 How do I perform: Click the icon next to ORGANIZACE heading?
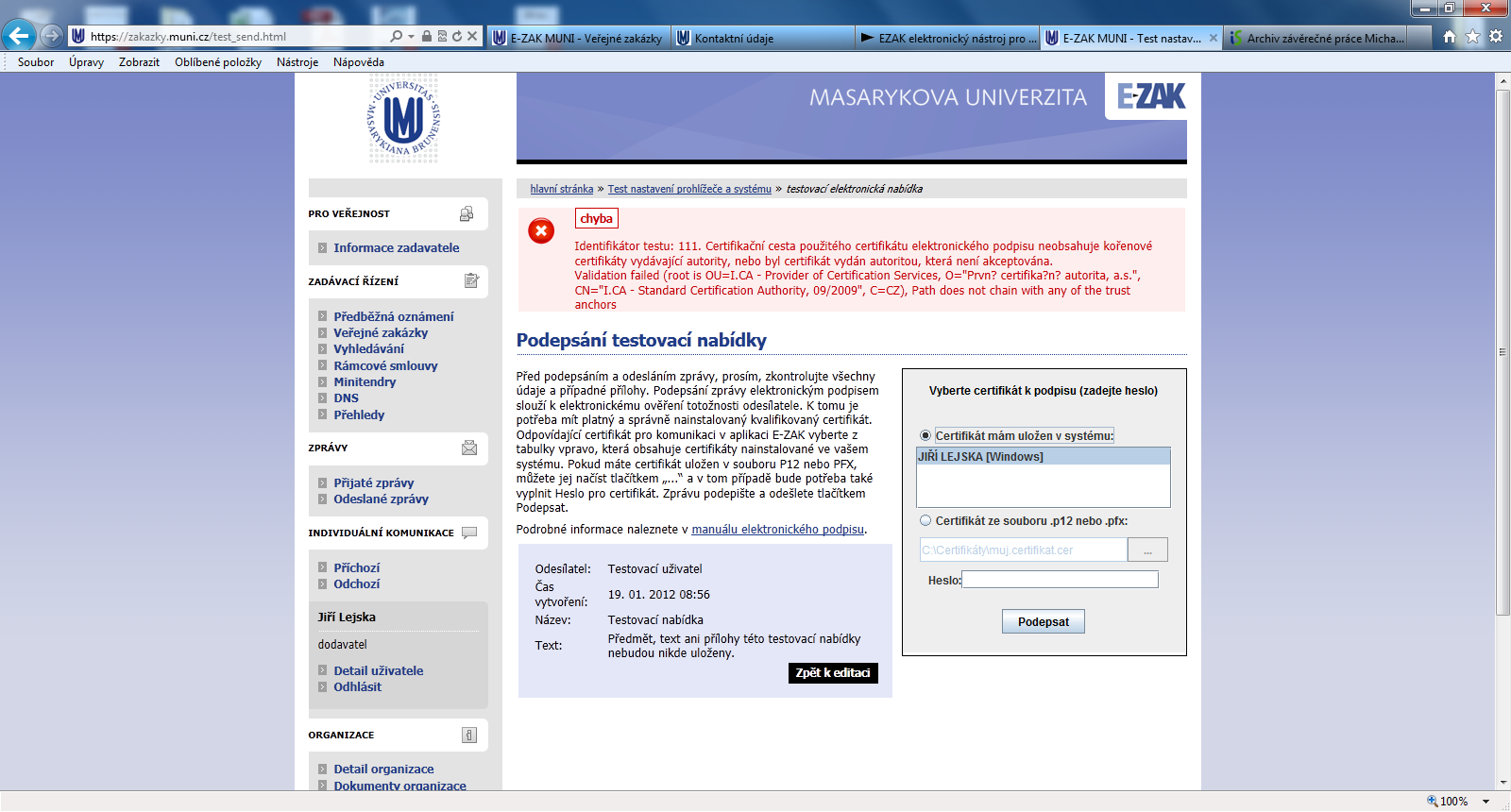point(469,735)
